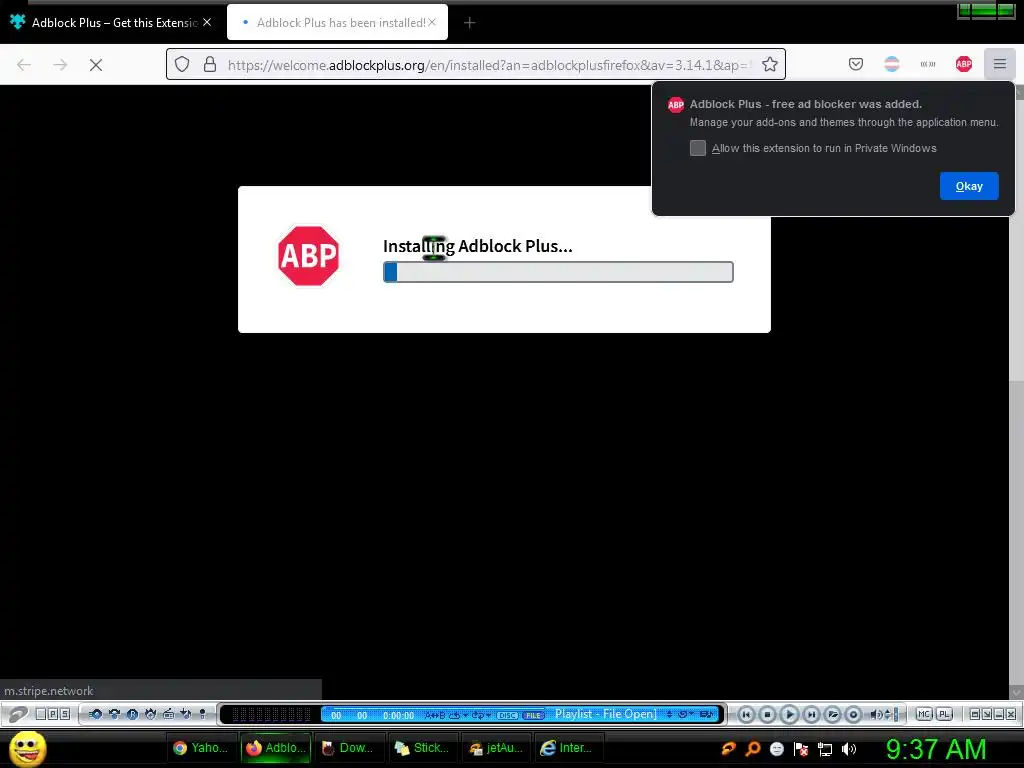Switch to Sticky notes taskbar item
This screenshot has height=768, width=1024.
click(x=422, y=748)
